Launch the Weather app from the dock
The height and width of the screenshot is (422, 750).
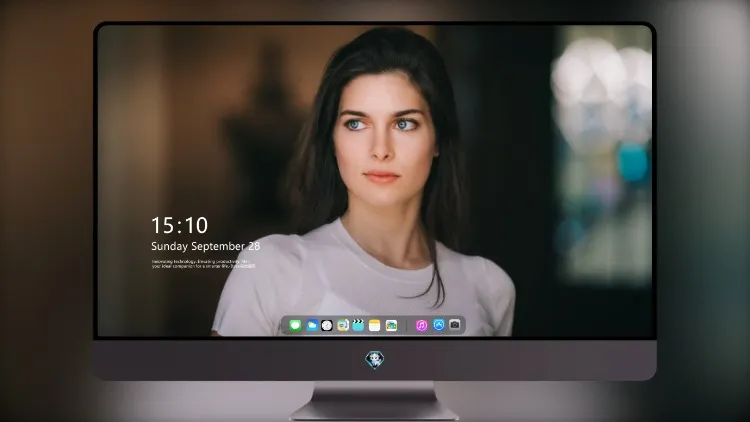coord(311,326)
